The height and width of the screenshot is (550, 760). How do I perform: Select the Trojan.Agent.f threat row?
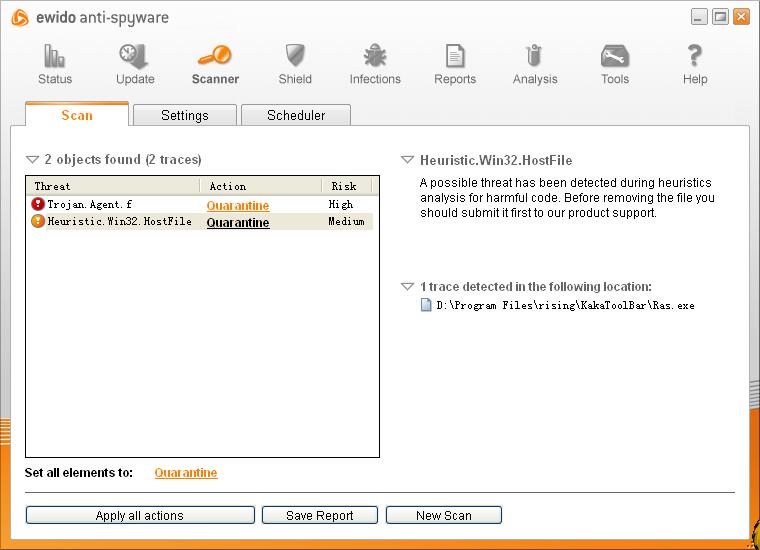(x=200, y=204)
